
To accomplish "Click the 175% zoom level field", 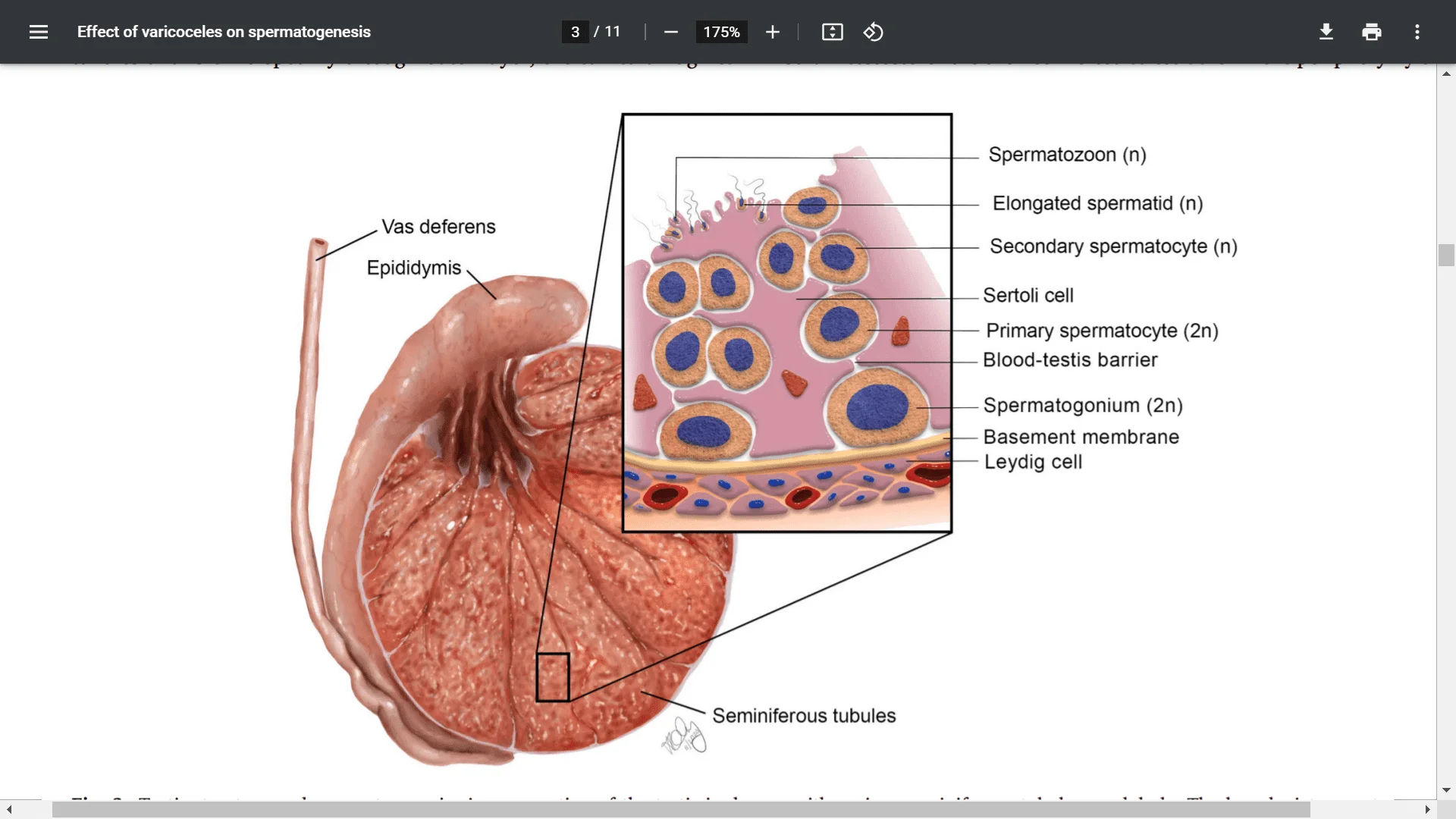I will tap(721, 32).
